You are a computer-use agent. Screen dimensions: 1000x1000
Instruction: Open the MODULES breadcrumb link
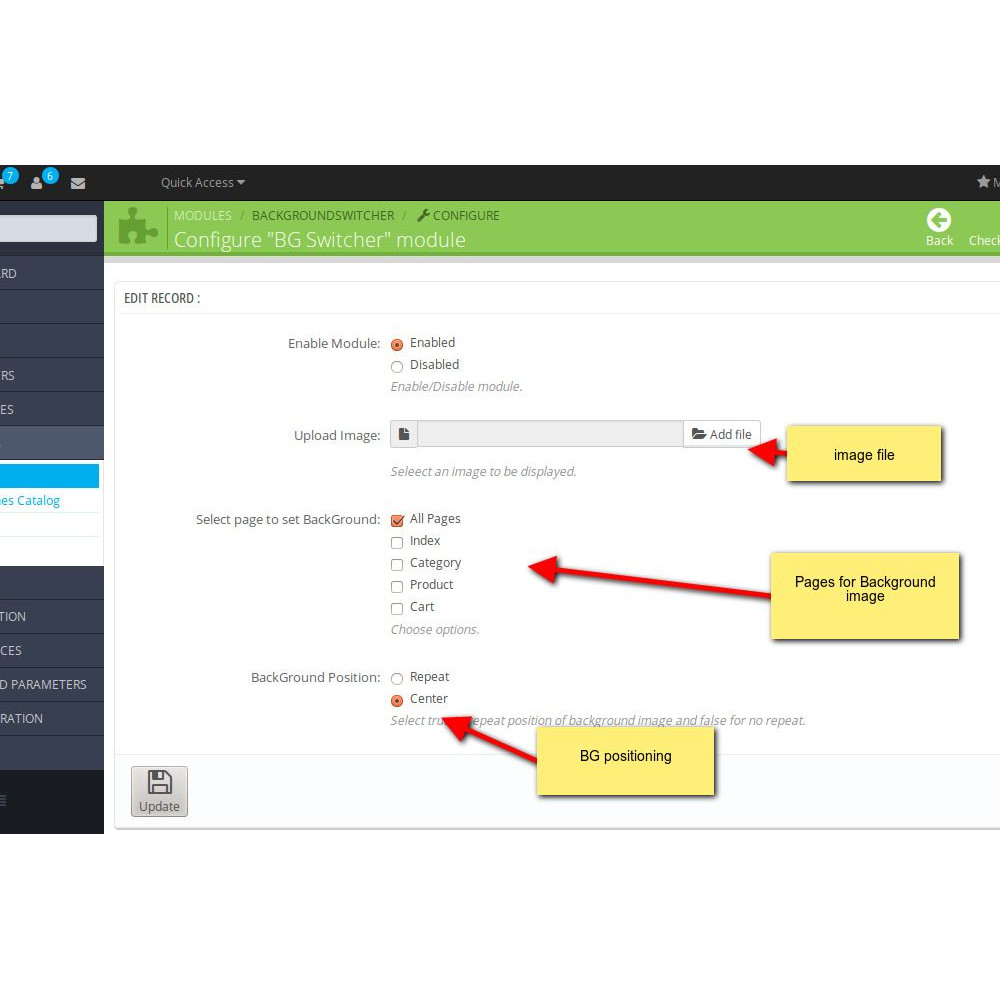(x=203, y=215)
